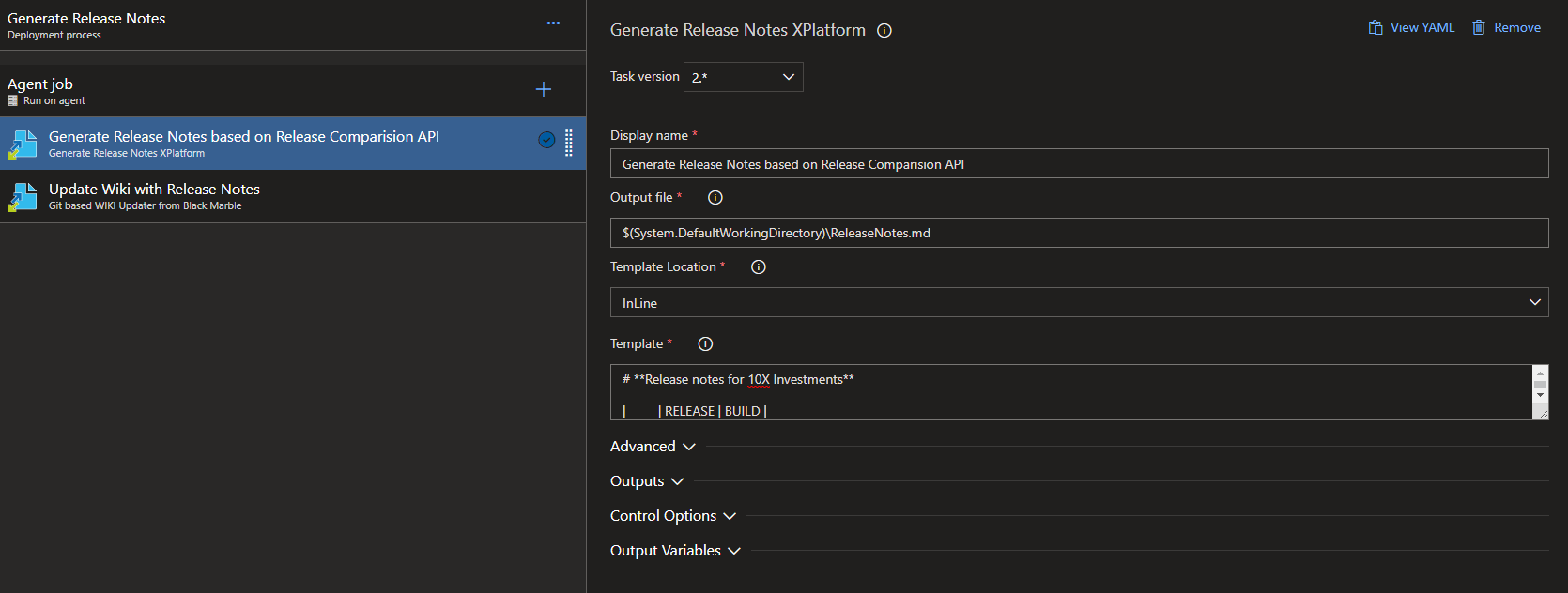Add a task to Agent job
The width and height of the screenshot is (1568, 593).
pyautogui.click(x=543, y=89)
